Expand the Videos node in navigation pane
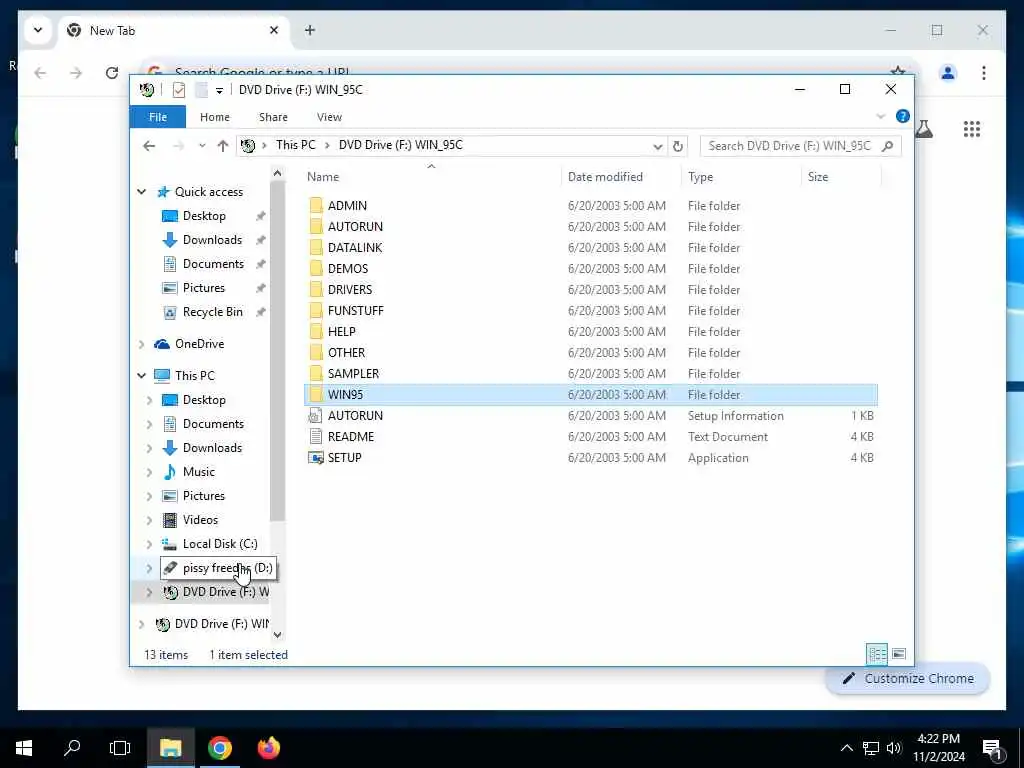The height and width of the screenshot is (768, 1024). coord(149,520)
